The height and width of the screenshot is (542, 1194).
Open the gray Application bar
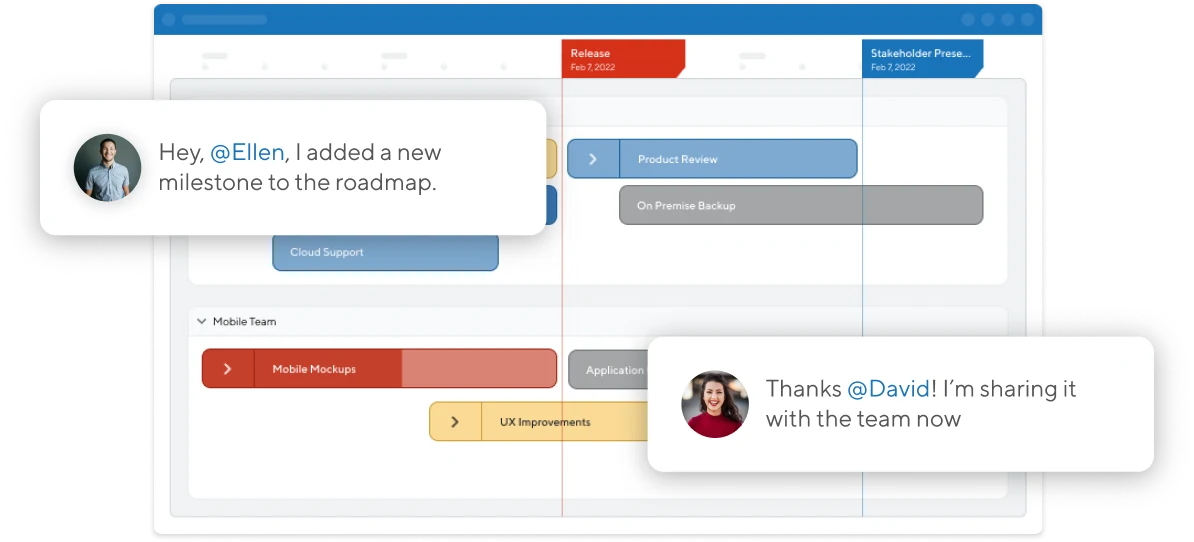point(608,369)
